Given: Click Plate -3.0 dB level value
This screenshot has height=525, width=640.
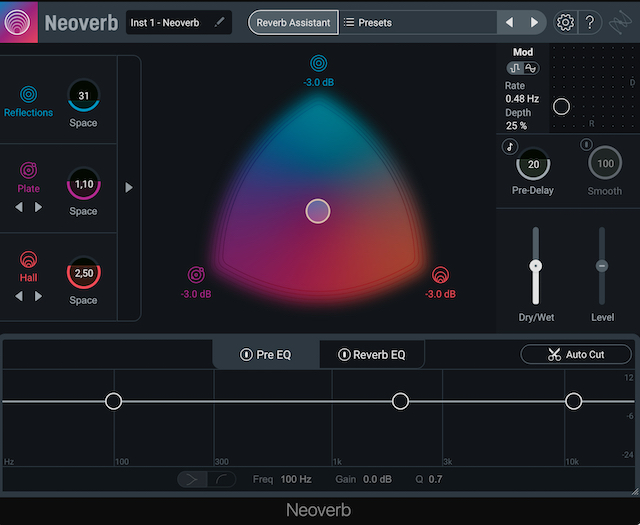Looking at the screenshot, I should click(196, 294).
